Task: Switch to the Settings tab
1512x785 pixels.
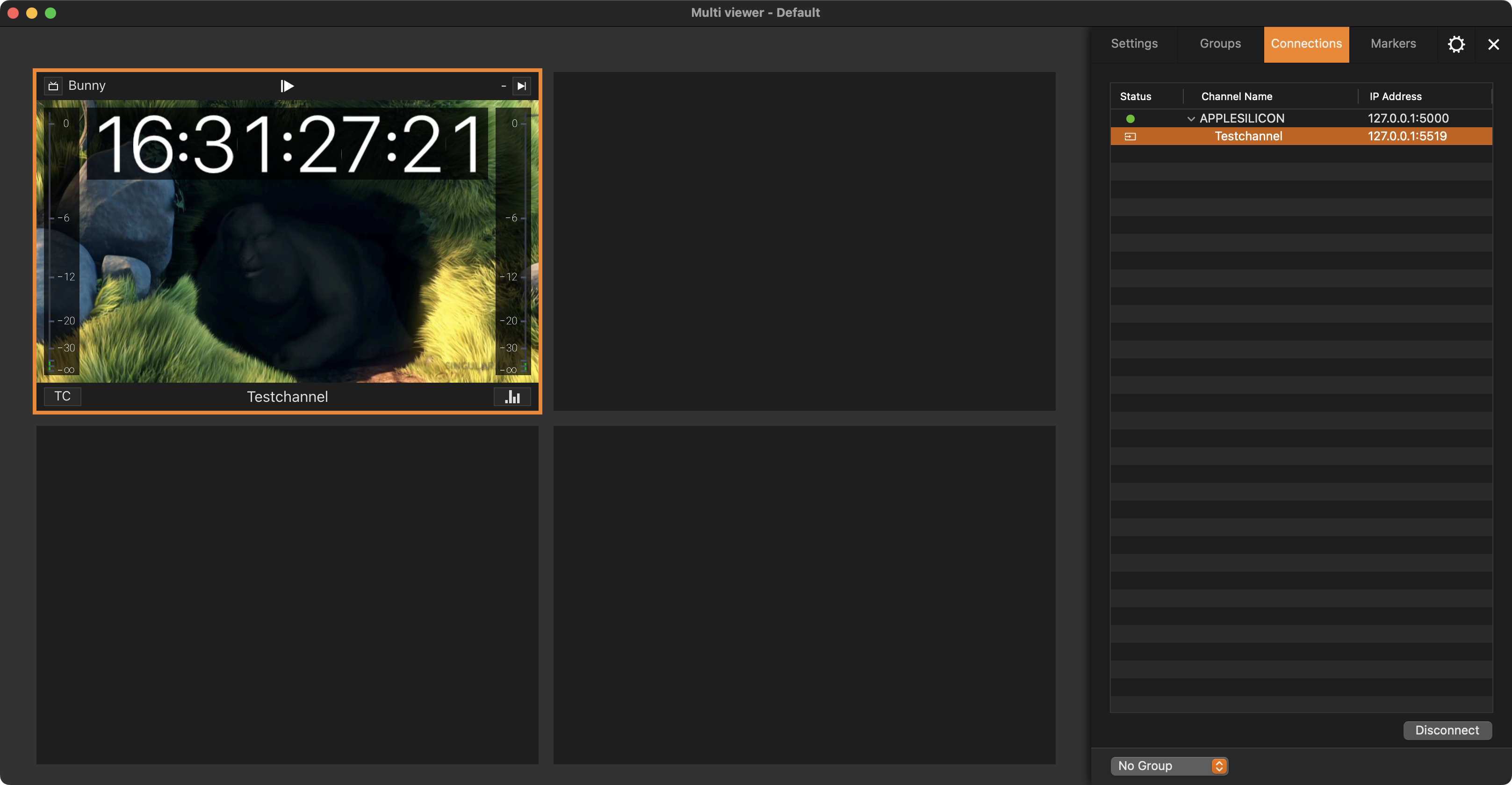Action: tap(1134, 44)
